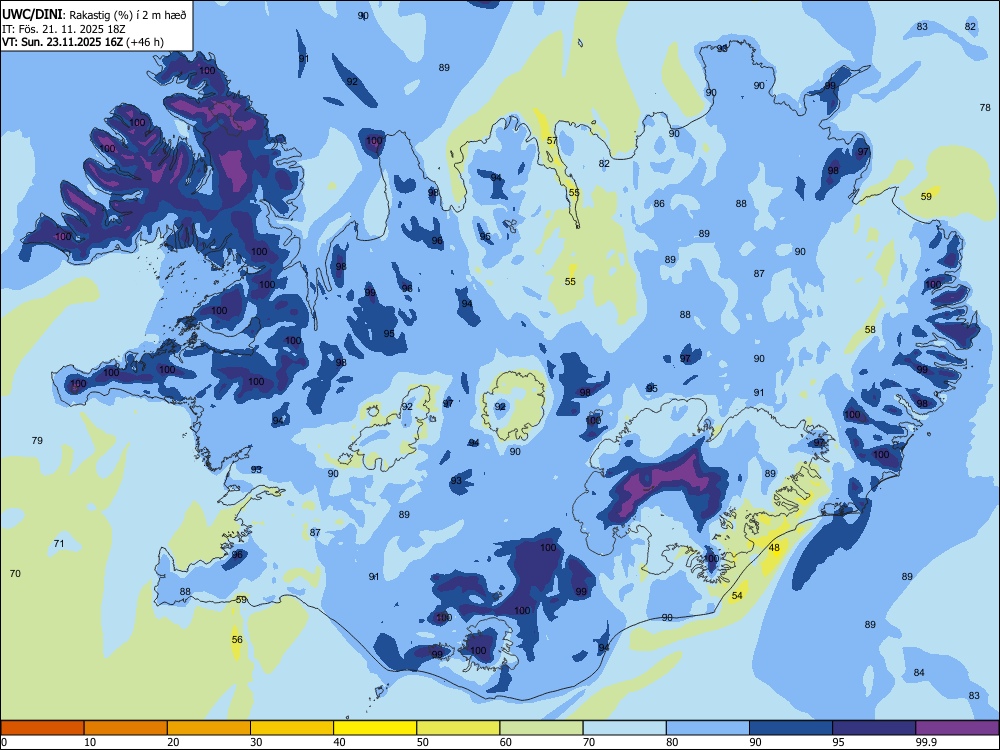This screenshot has height=750, width=1000.
Task: Click the '(+46 h)' forecast offset text
Action: (x=145, y=42)
